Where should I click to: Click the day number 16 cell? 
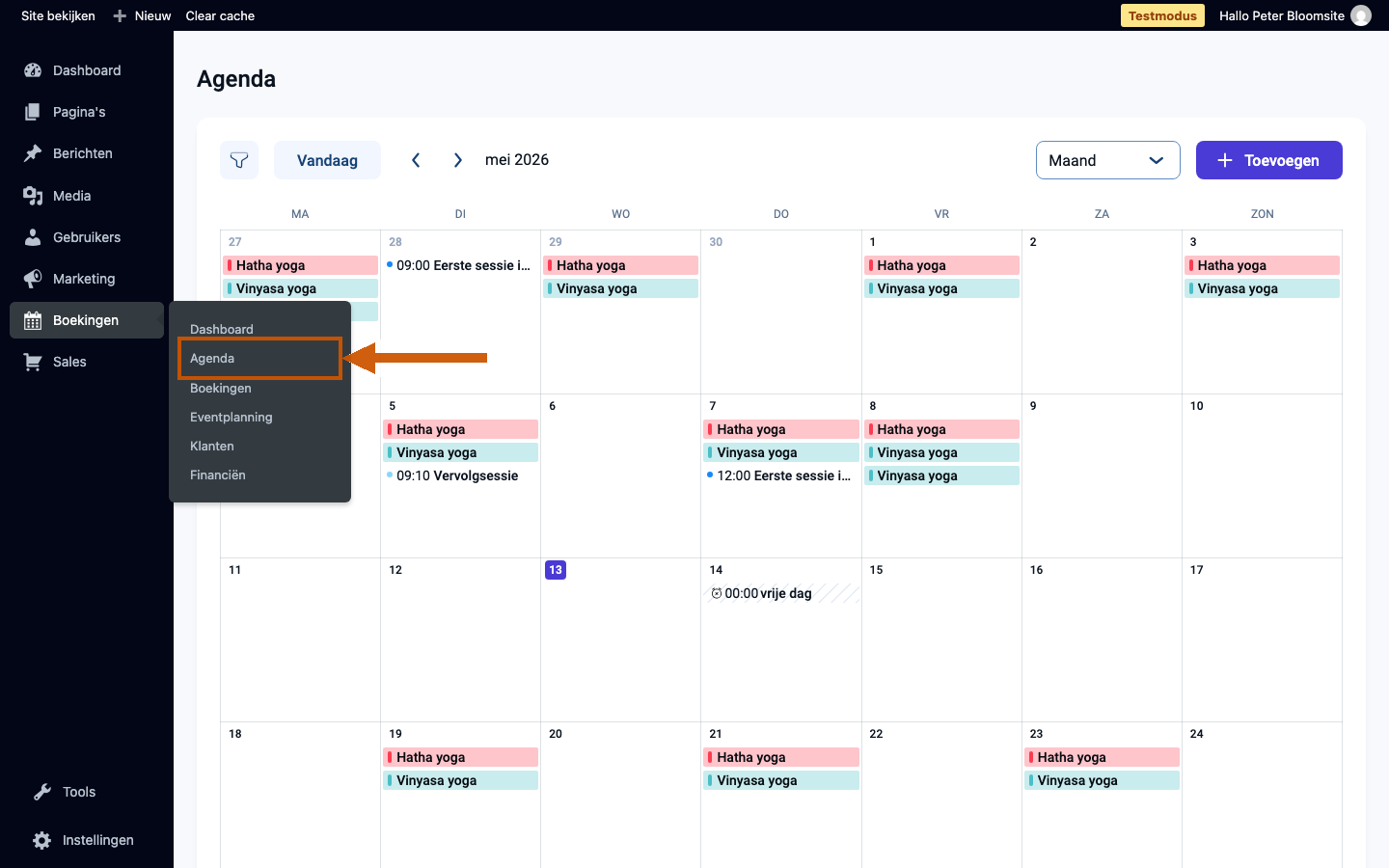click(1036, 570)
